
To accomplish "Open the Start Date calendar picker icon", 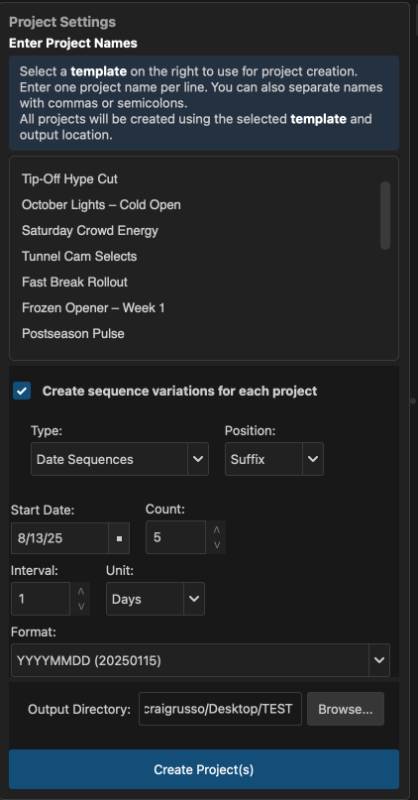I will pos(119,538).
